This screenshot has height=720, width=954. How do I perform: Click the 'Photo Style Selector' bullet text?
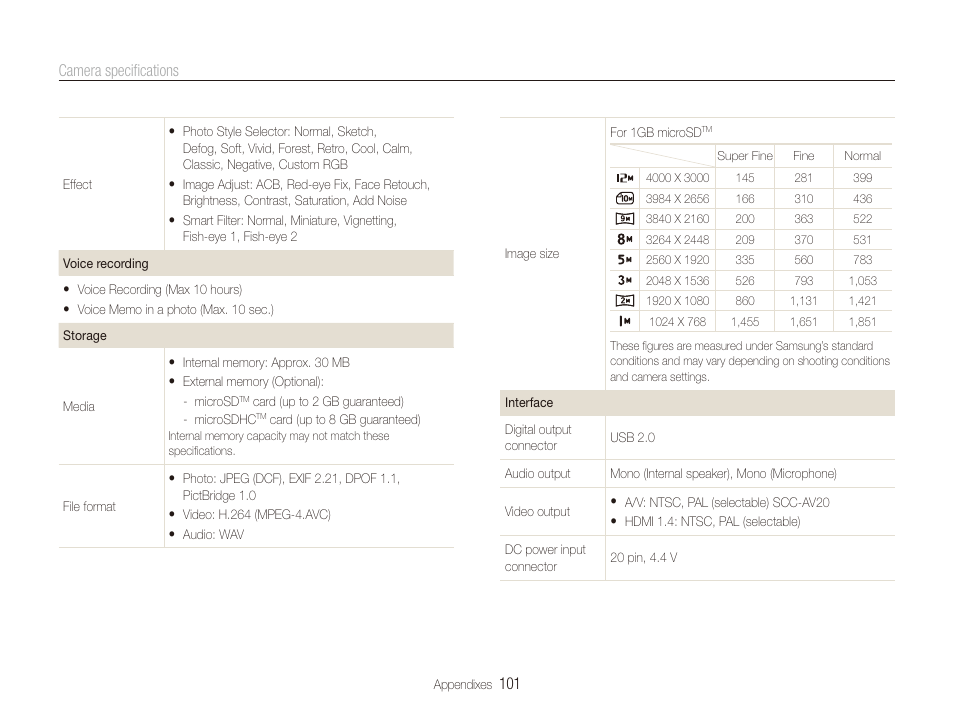pyautogui.click(x=298, y=148)
